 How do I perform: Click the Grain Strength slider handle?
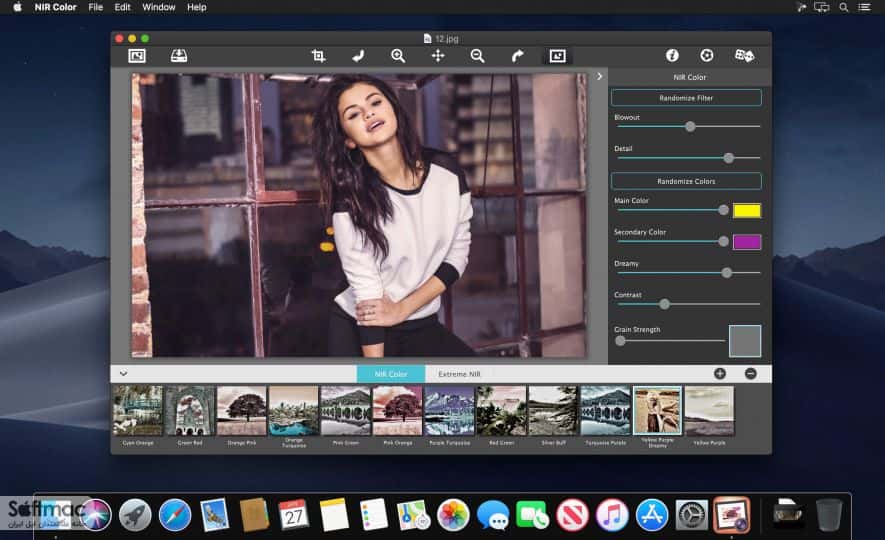(x=620, y=341)
